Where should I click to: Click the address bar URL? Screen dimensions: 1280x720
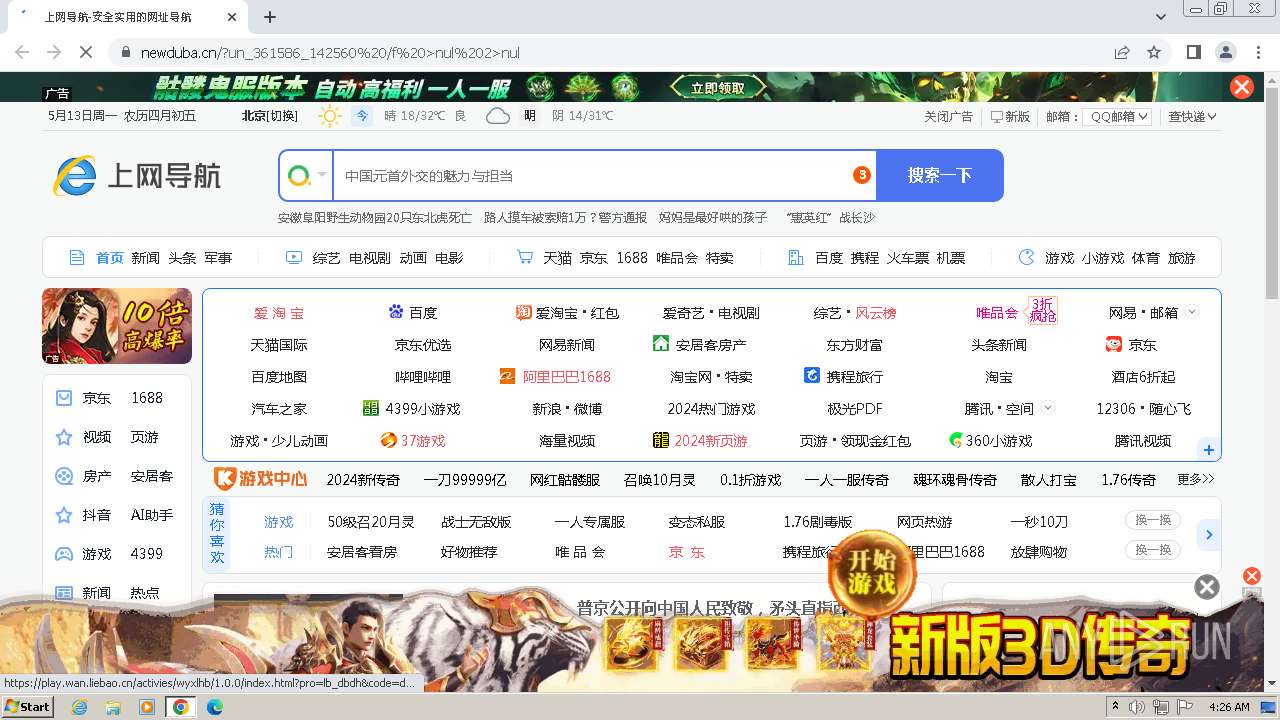330,52
